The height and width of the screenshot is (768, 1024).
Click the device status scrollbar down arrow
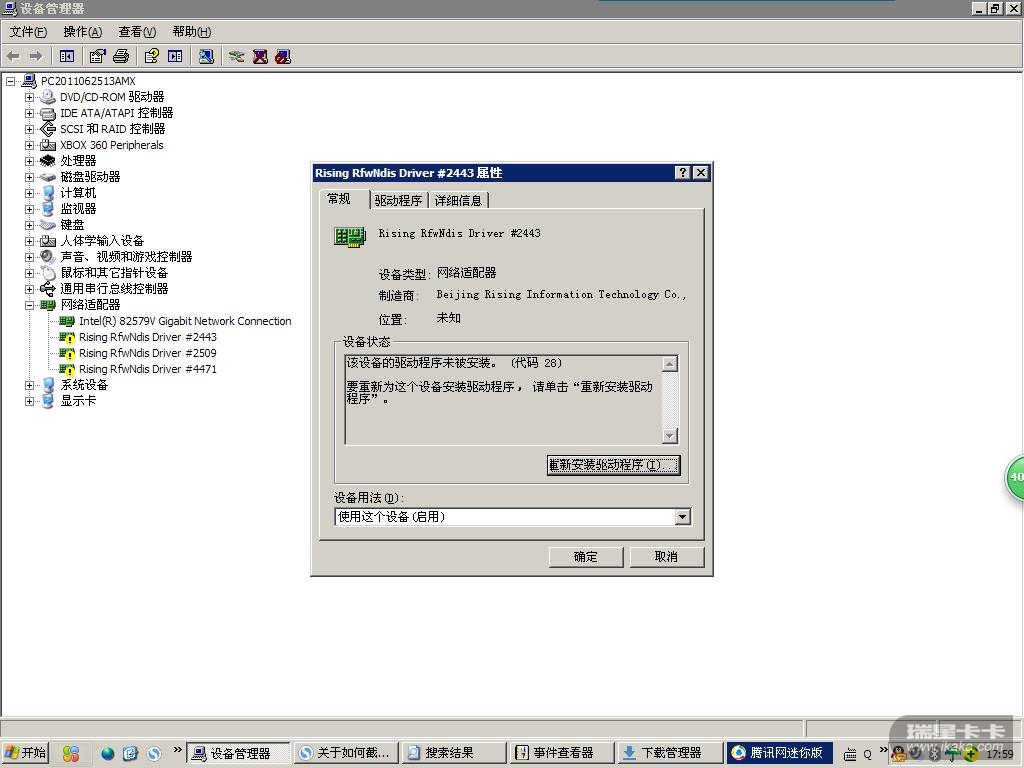670,436
